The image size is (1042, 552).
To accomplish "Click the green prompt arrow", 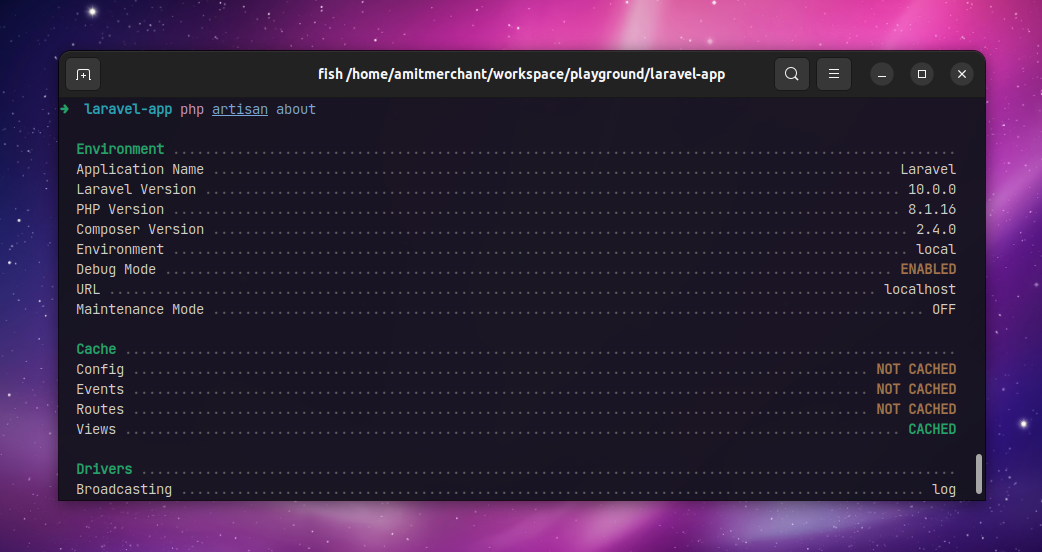I will pos(64,109).
